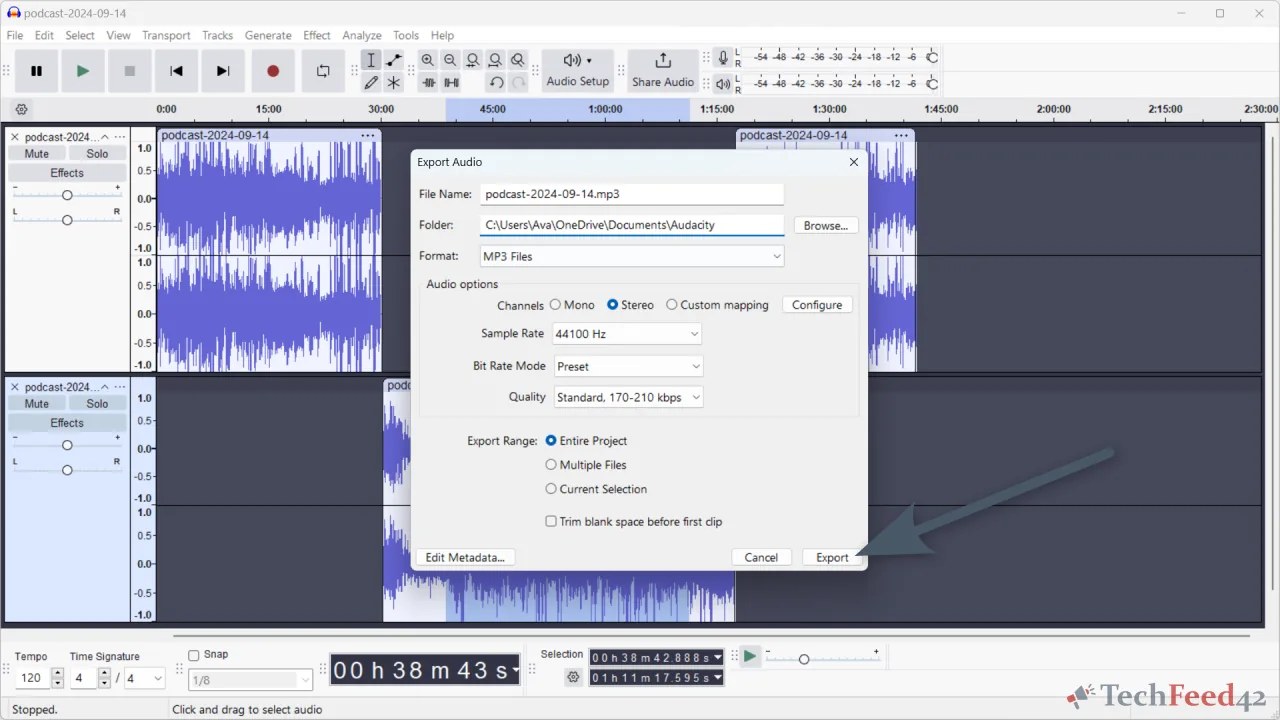1280x720 pixels.
Task: Close the first track with its X
Action: 15,137
